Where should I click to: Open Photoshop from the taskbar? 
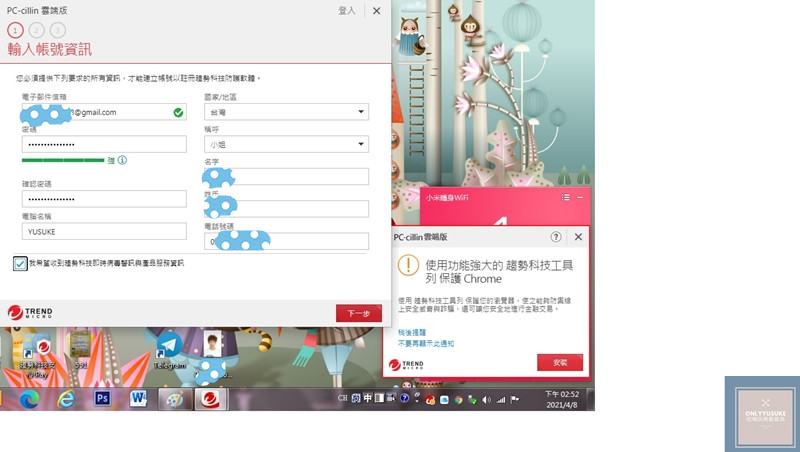pos(102,398)
